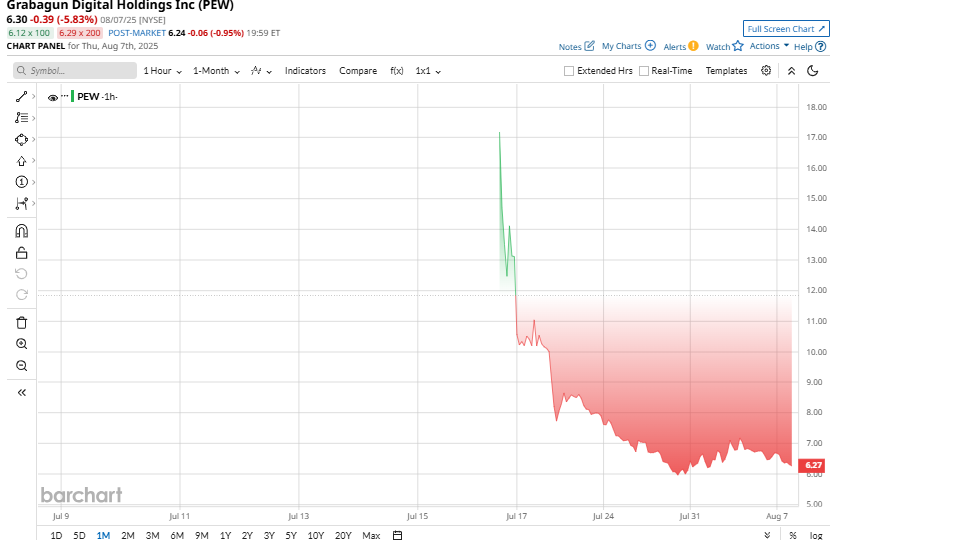971x540 pixels.
Task: Delete drawings with trash icon
Action: pos(22,323)
